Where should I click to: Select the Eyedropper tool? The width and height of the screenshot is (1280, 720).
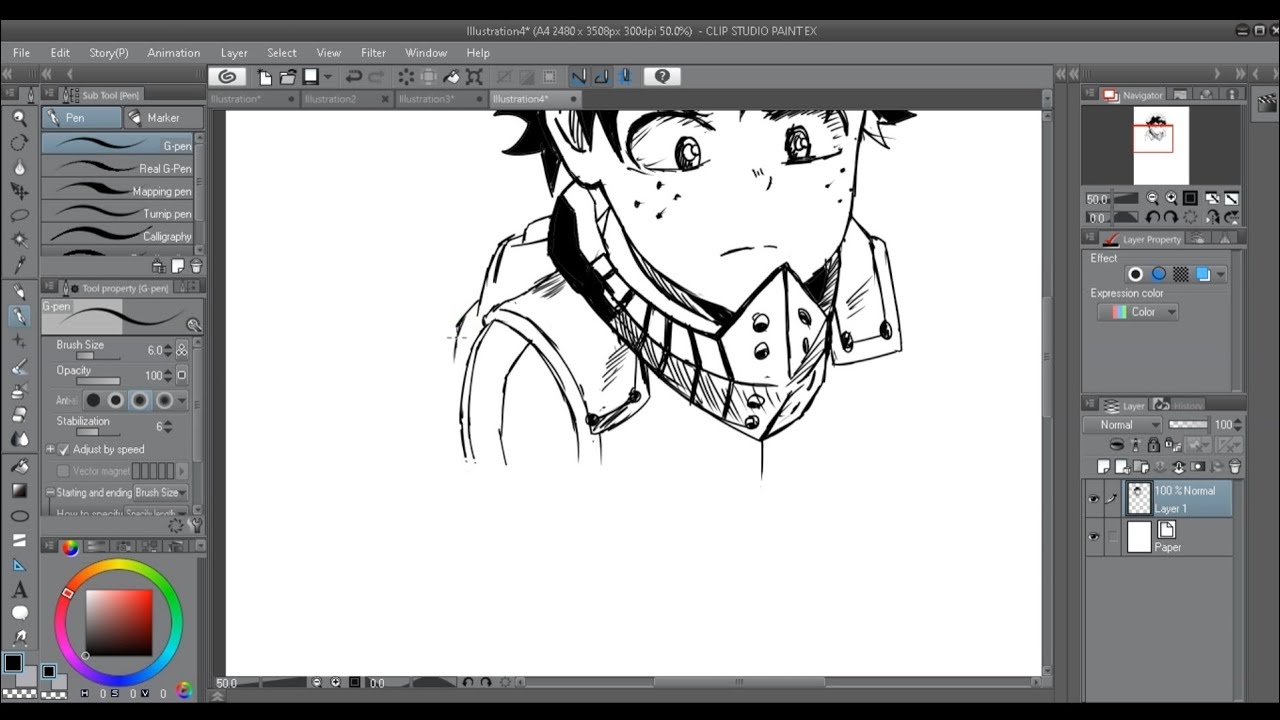pyautogui.click(x=19, y=265)
